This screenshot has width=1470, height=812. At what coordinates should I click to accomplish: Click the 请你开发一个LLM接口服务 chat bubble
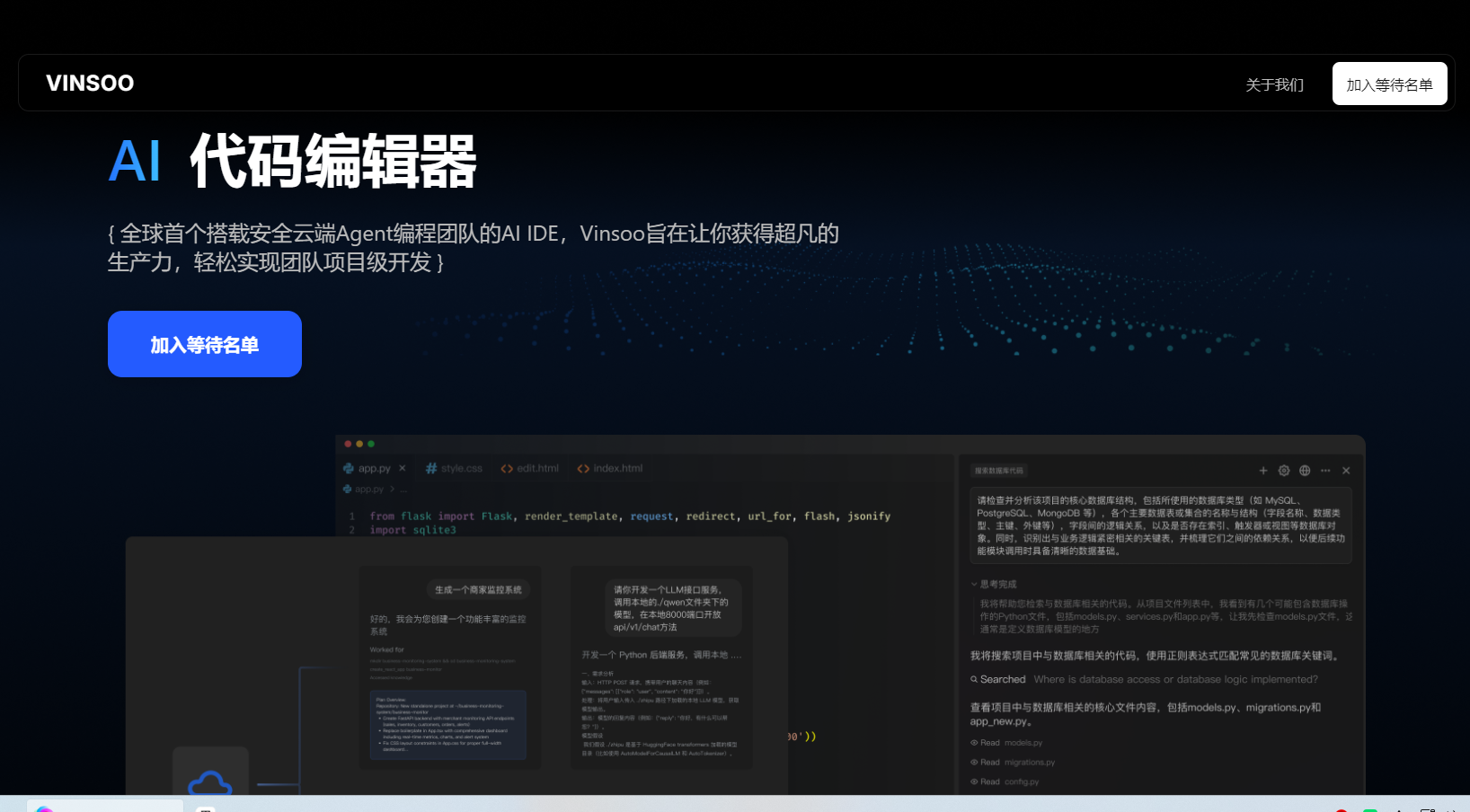[672, 608]
